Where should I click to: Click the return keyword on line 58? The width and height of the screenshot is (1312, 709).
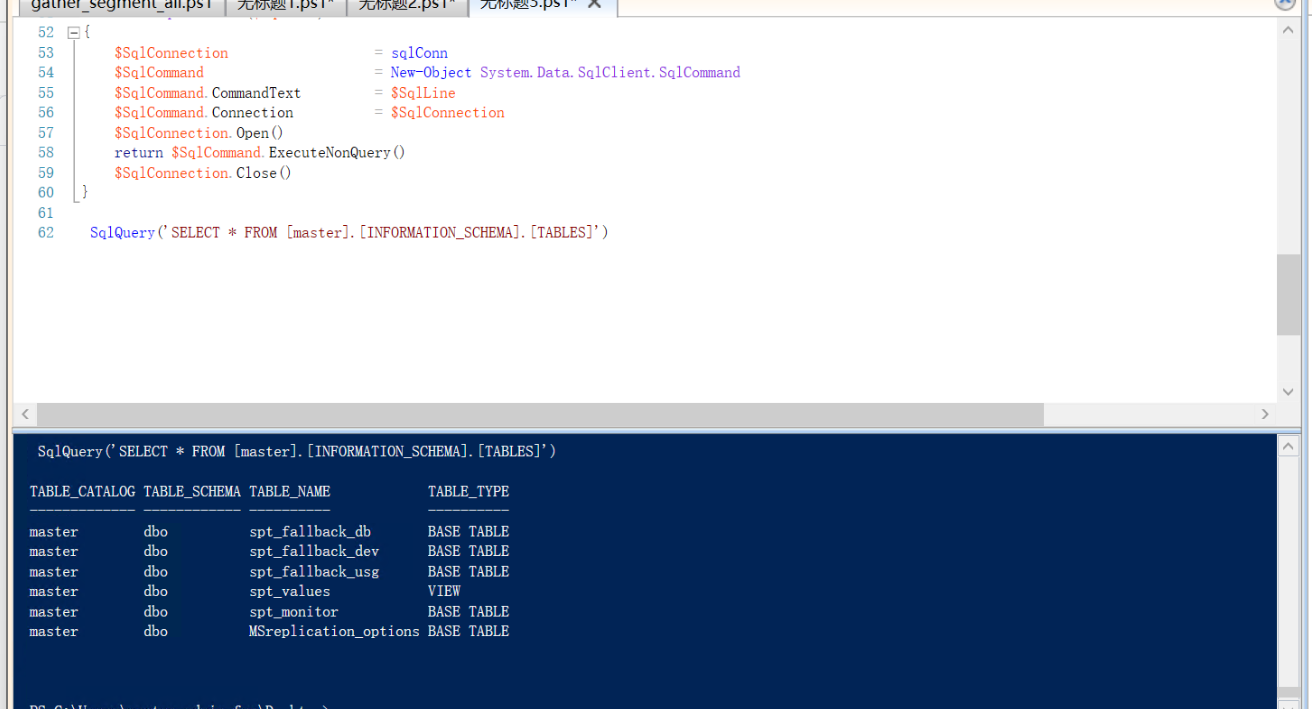138,153
